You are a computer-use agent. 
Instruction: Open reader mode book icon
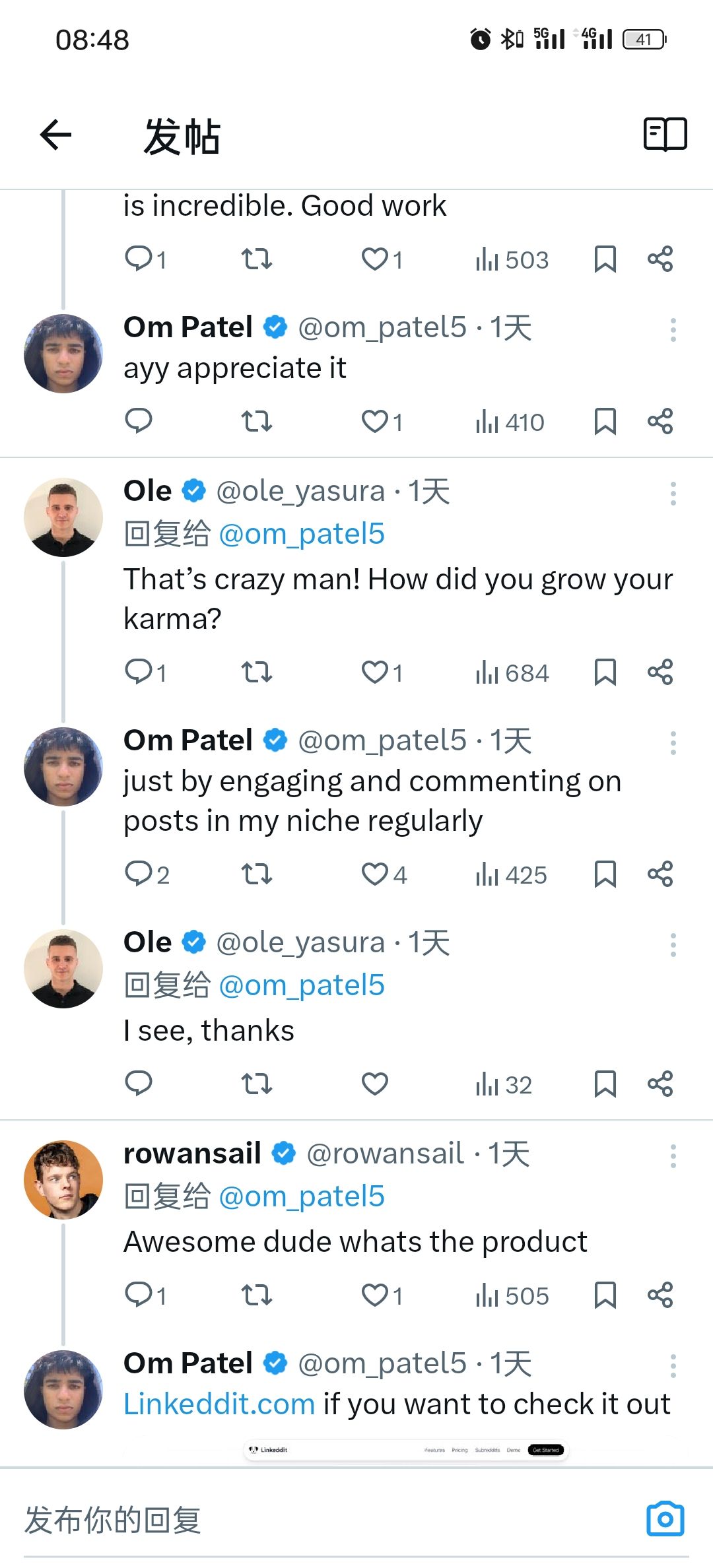(665, 135)
